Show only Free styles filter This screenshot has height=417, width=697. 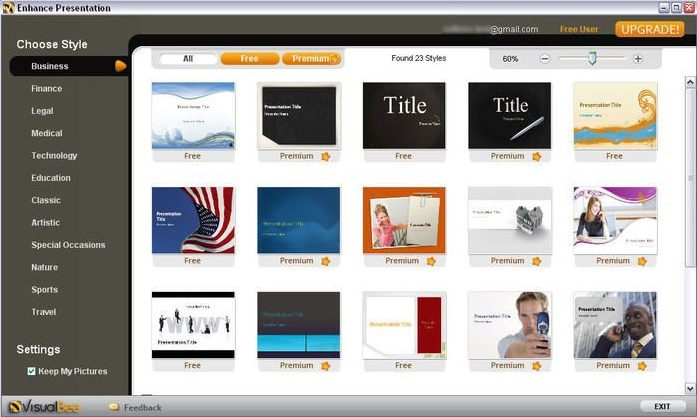click(x=250, y=59)
